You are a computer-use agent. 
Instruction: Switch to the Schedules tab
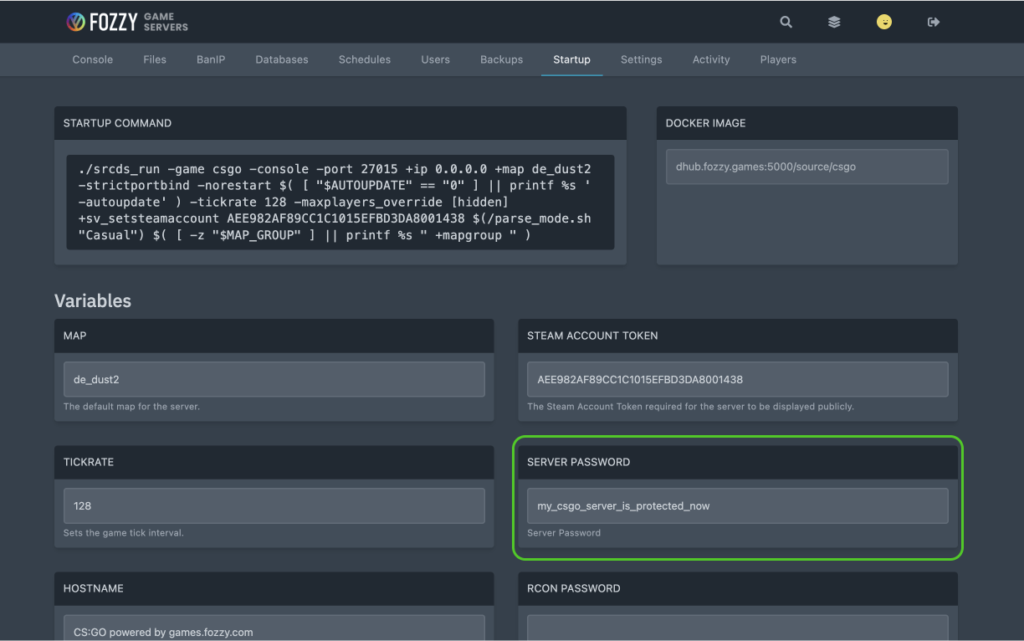pos(364,59)
